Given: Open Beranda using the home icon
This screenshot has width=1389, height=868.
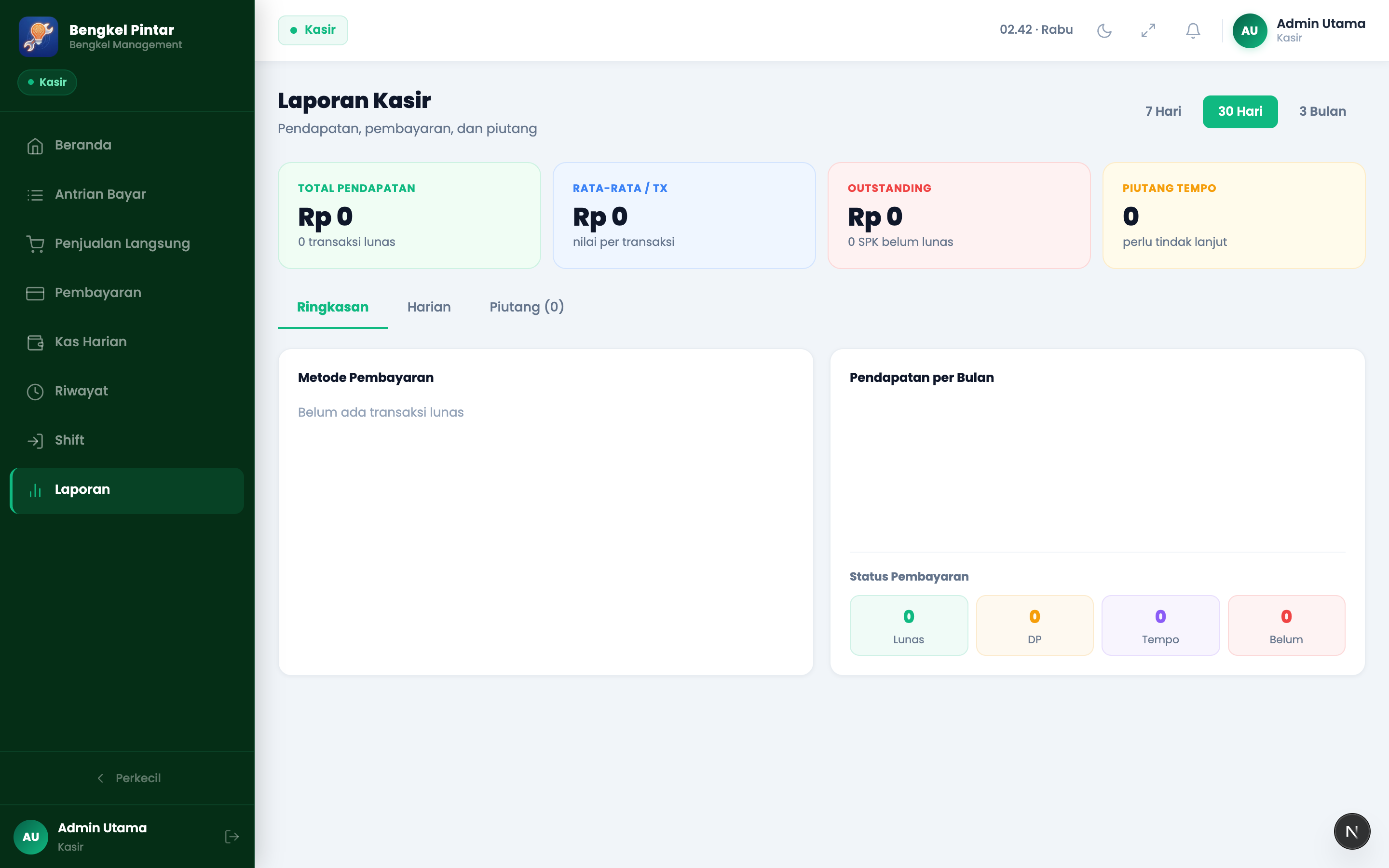Looking at the screenshot, I should point(35,146).
